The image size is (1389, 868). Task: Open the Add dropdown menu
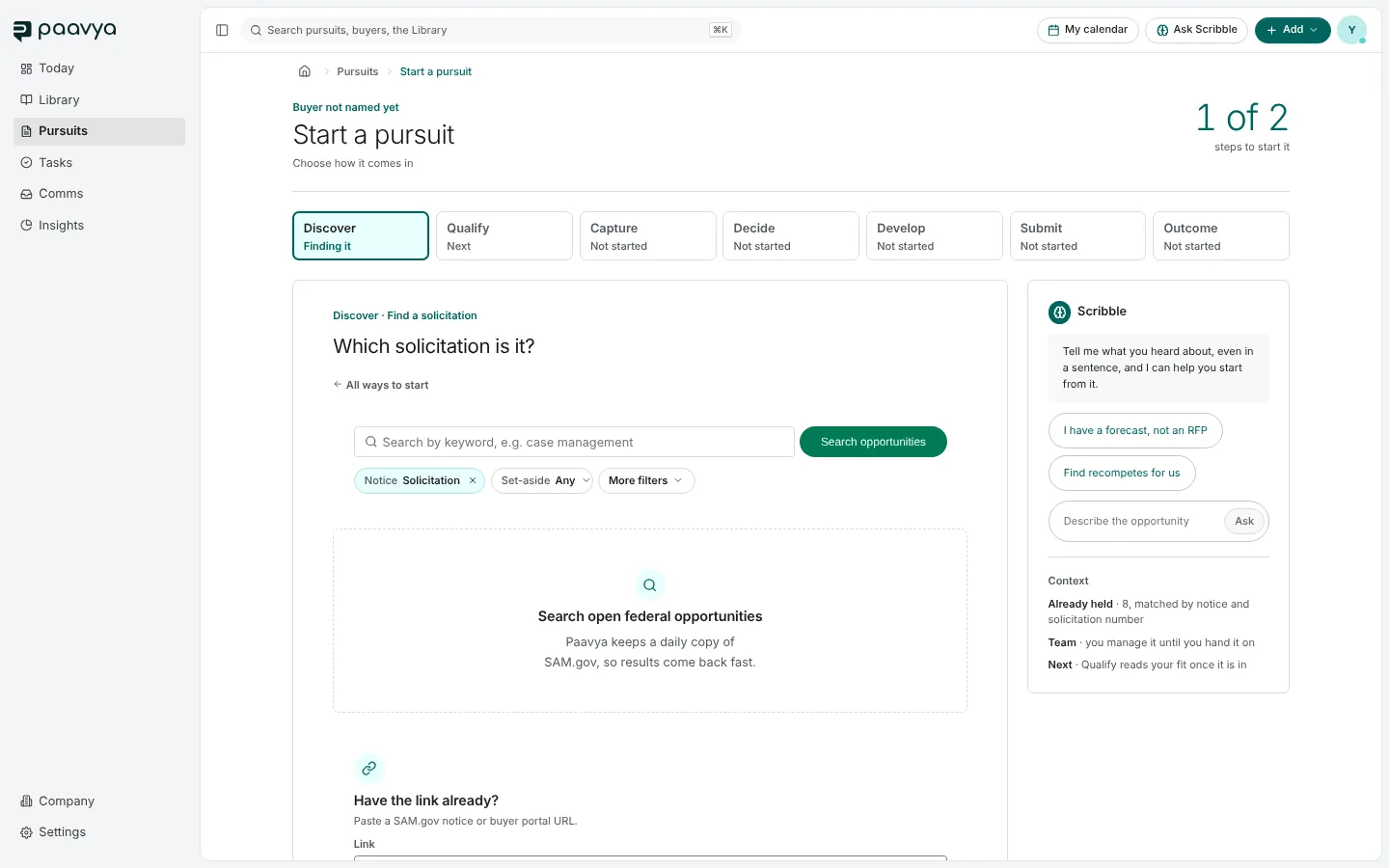click(1293, 30)
